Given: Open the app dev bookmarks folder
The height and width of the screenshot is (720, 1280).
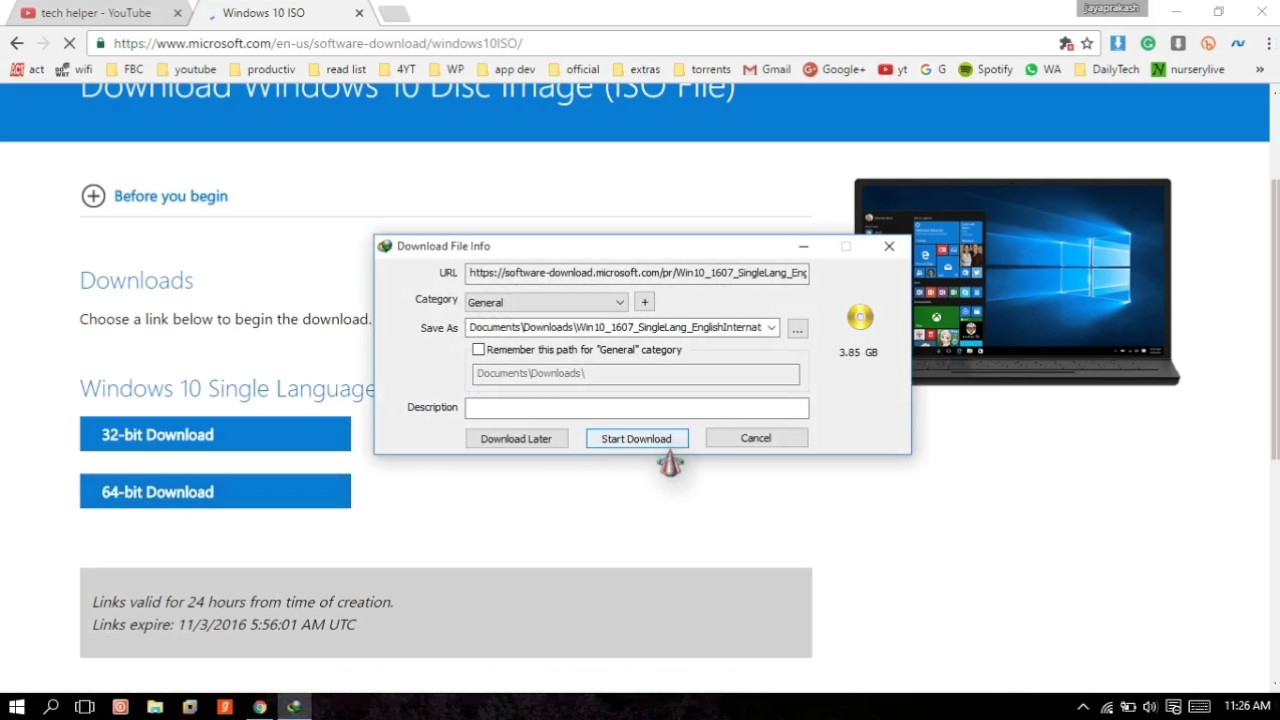Looking at the screenshot, I should coord(506,69).
